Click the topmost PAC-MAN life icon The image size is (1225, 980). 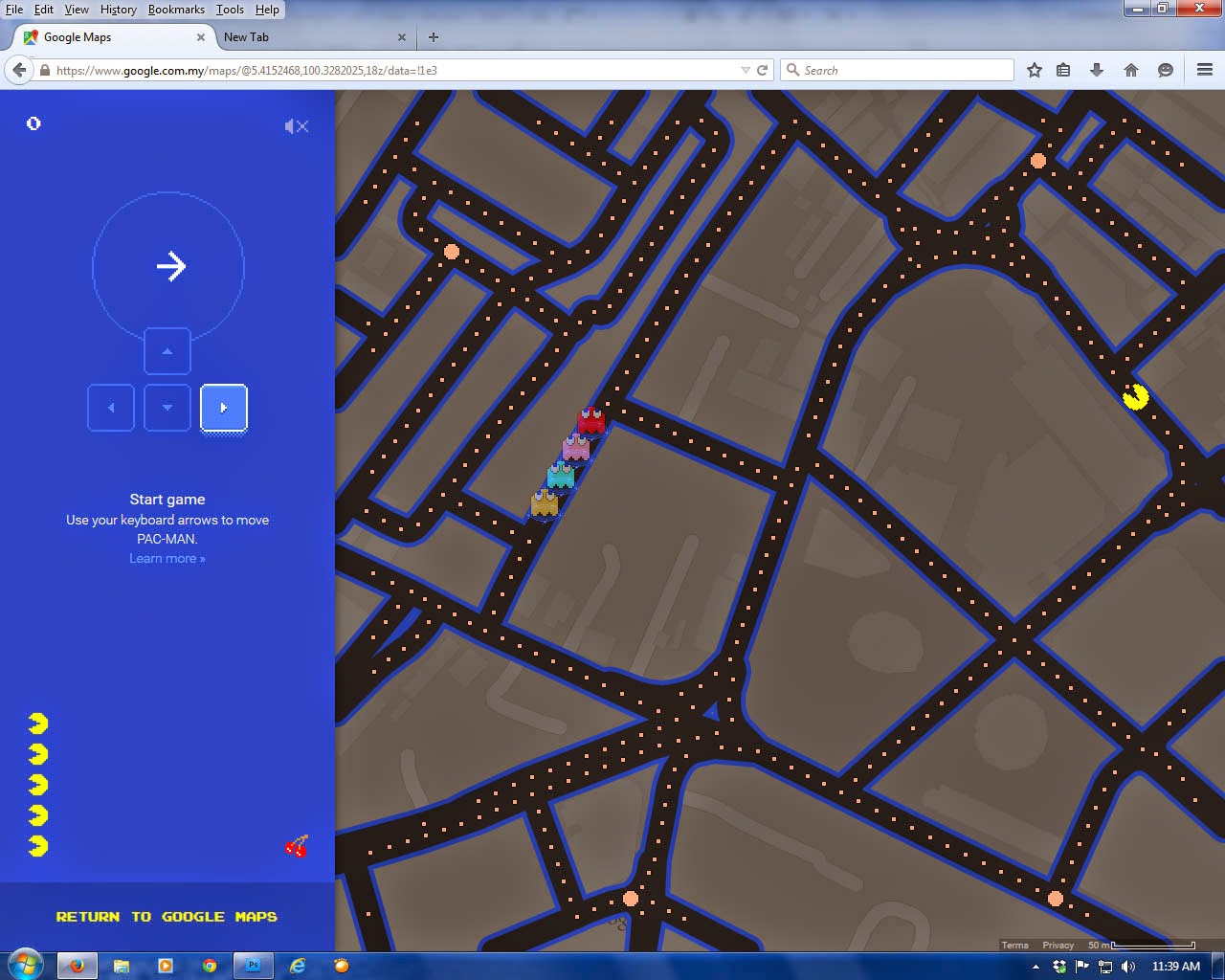click(x=38, y=723)
